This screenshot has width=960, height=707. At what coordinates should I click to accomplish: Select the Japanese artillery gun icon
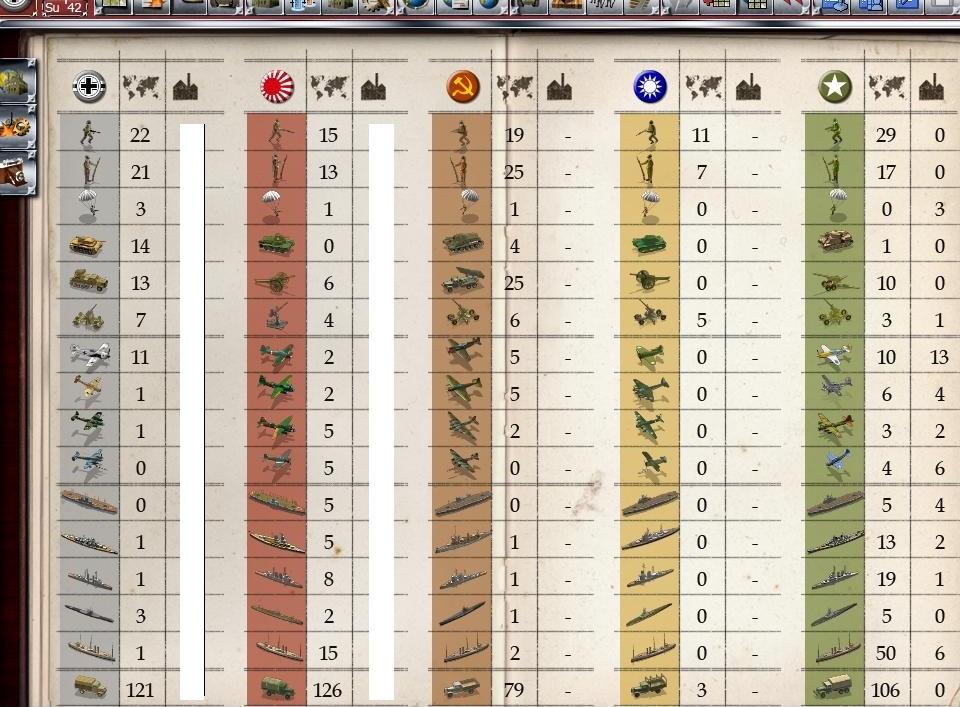coord(276,282)
